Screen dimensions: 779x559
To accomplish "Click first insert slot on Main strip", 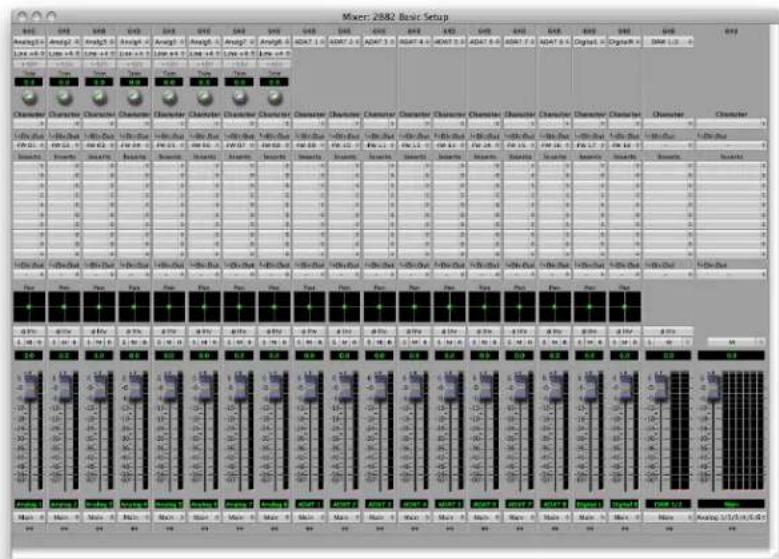I will tap(731, 166).
